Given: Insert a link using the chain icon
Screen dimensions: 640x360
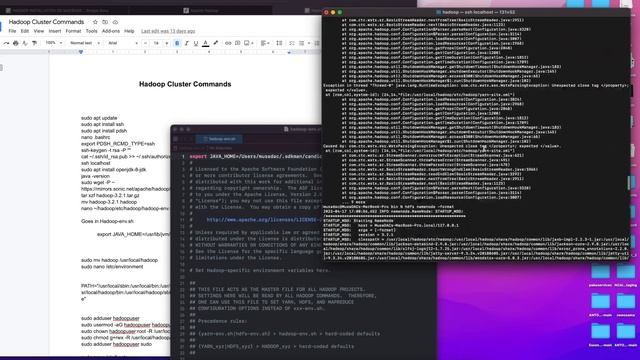Looking at the screenshot, I should point(228,43).
